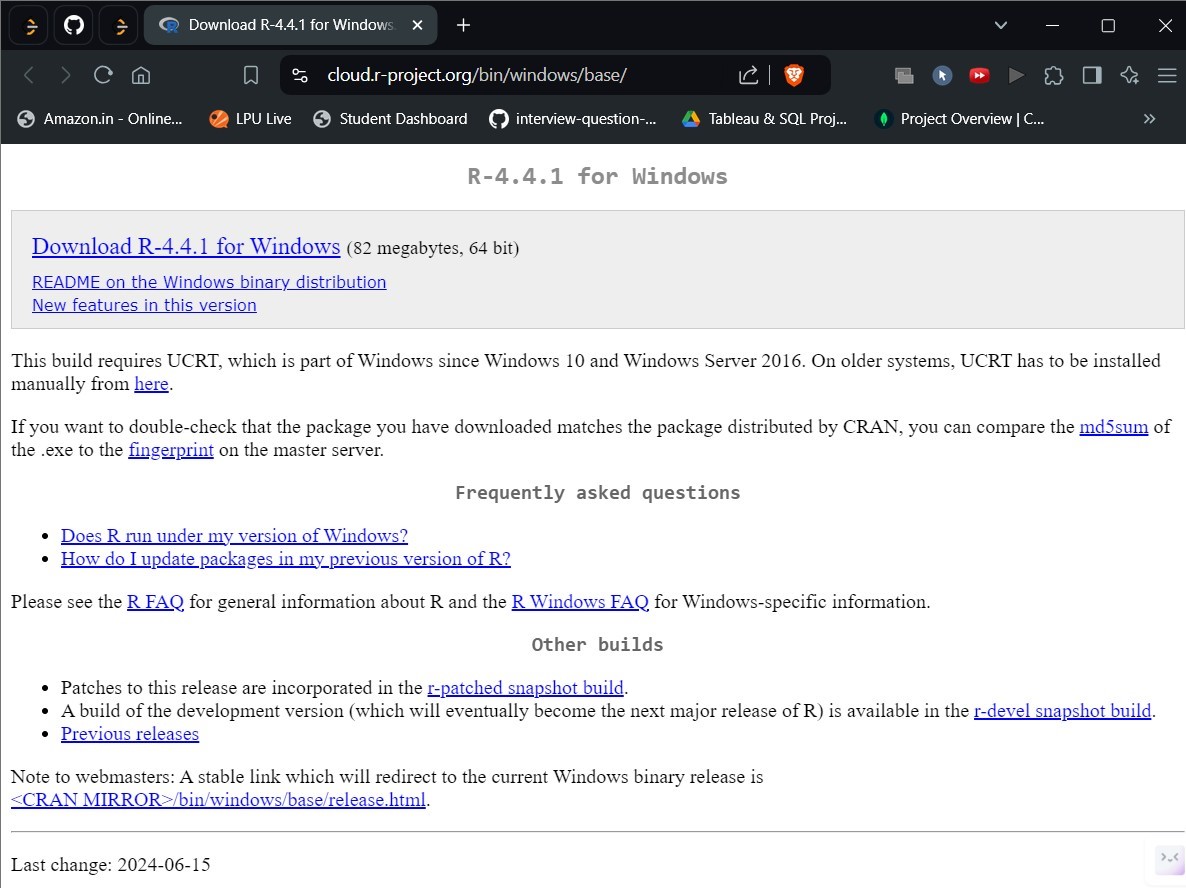
Task: View site information icon in address bar
Action: tap(300, 75)
